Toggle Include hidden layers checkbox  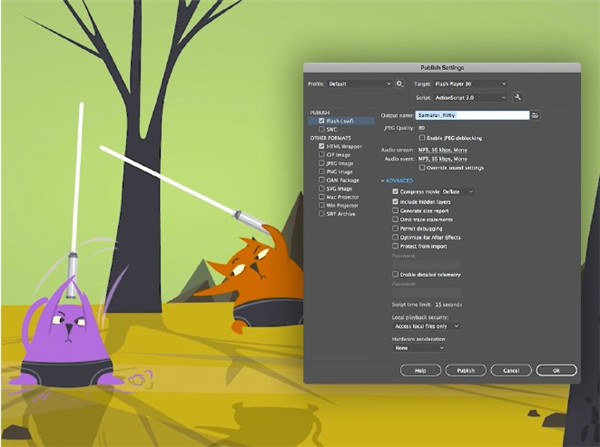[x=395, y=201]
